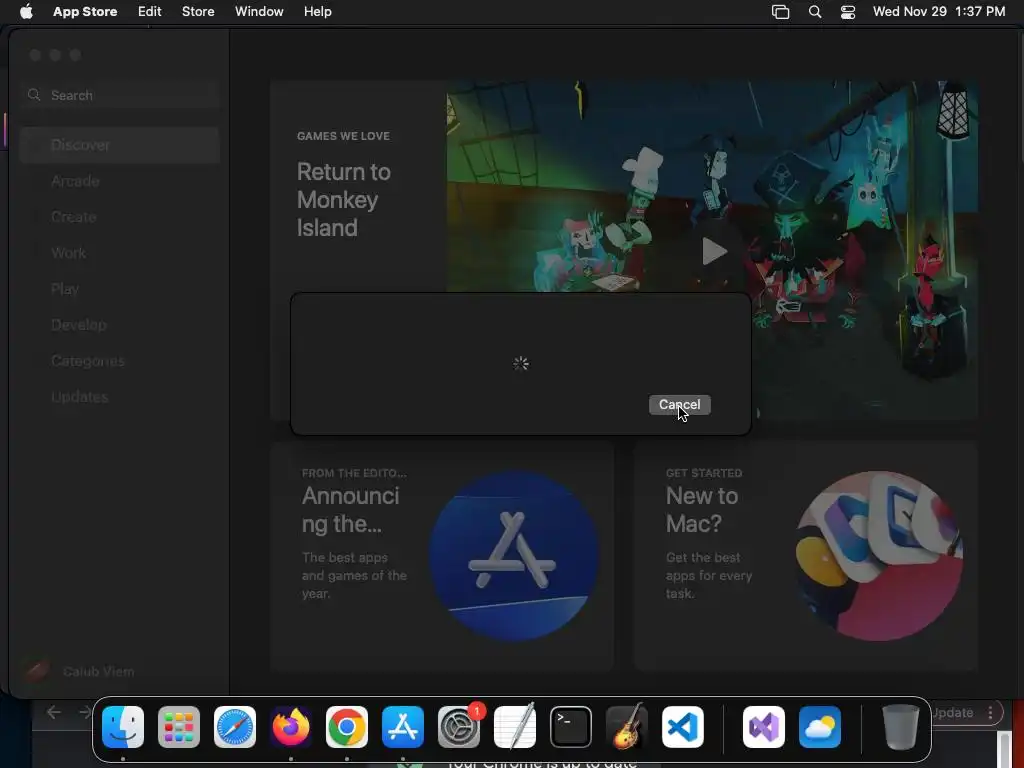Open the Weather app from the Dock
Screen dimensions: 1024x768
[820, 727]
